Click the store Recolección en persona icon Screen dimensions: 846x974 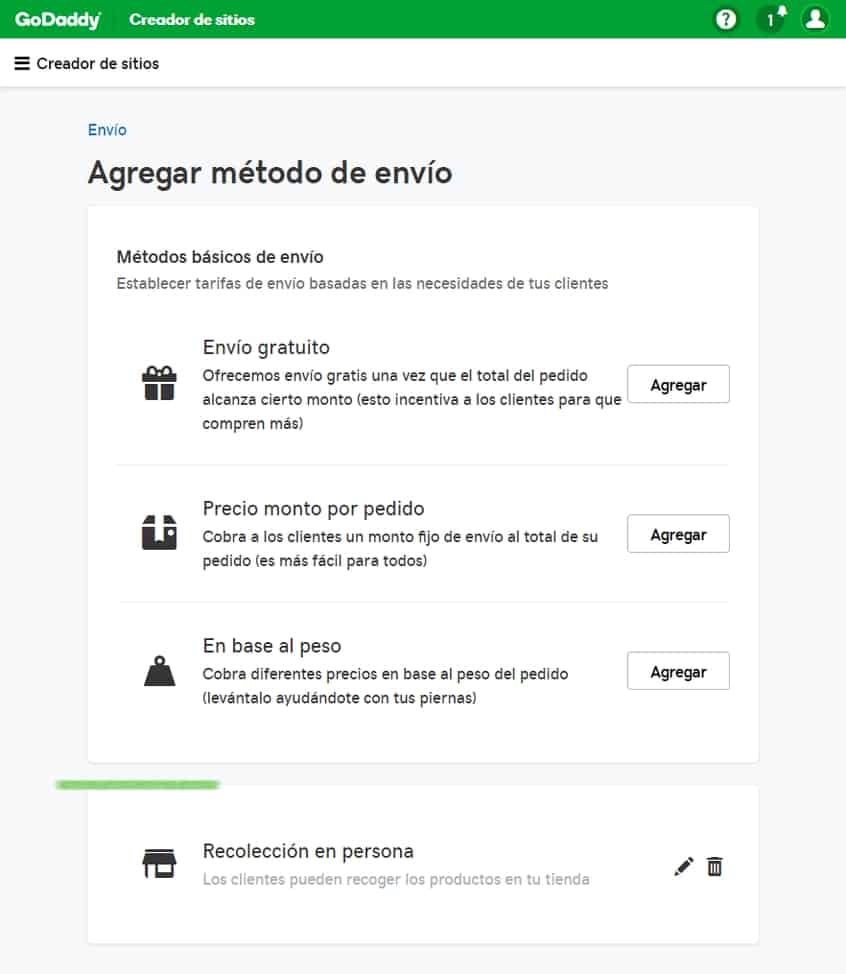tap(160, 863)
